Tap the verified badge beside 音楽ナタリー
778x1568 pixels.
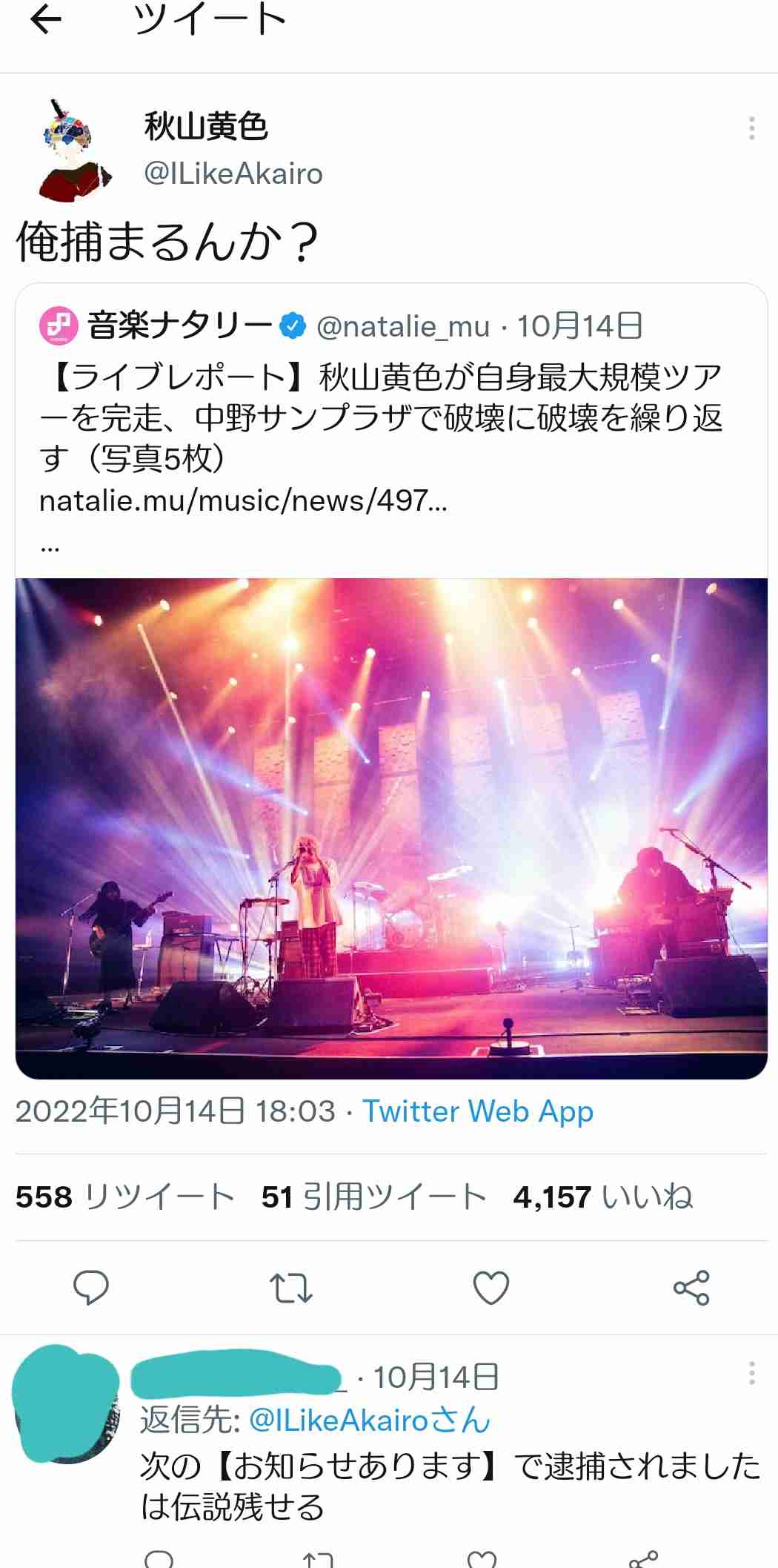click(x=293, y=326)
